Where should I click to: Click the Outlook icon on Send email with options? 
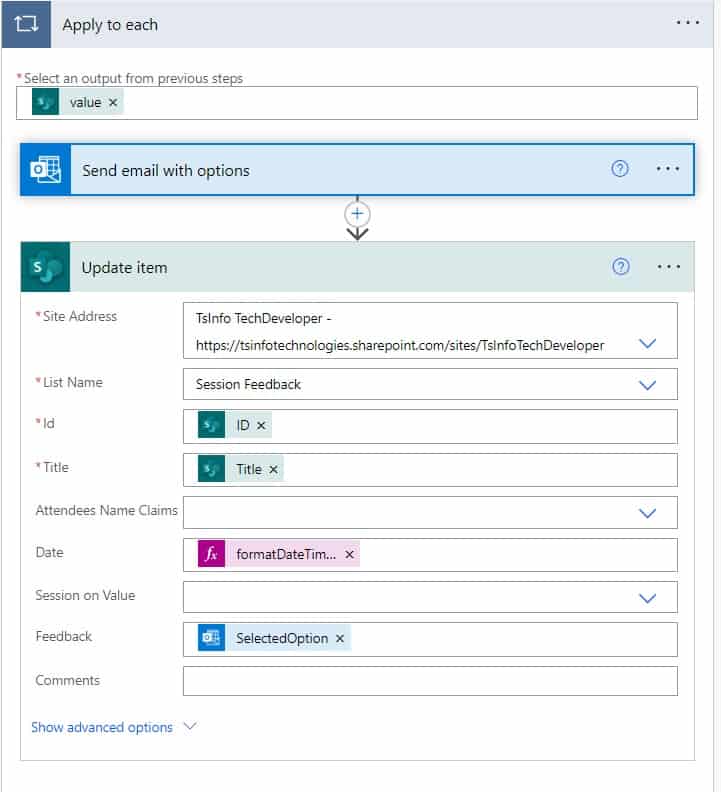(x=45, y=170)
